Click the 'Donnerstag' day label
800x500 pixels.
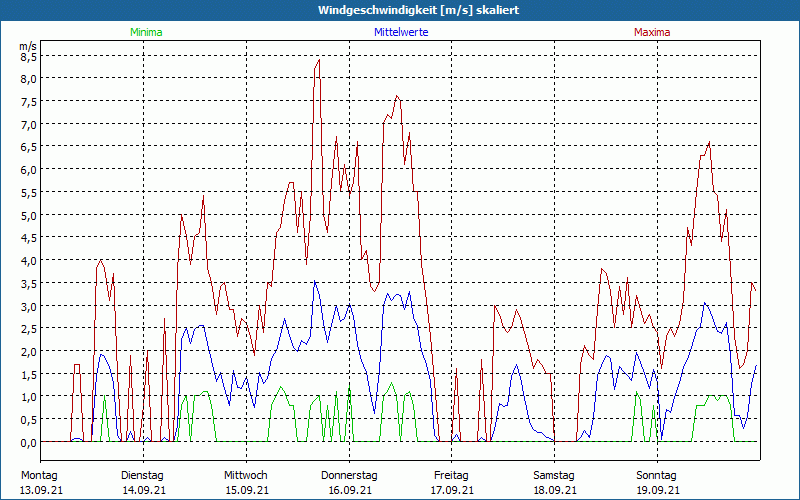point(349,476)
